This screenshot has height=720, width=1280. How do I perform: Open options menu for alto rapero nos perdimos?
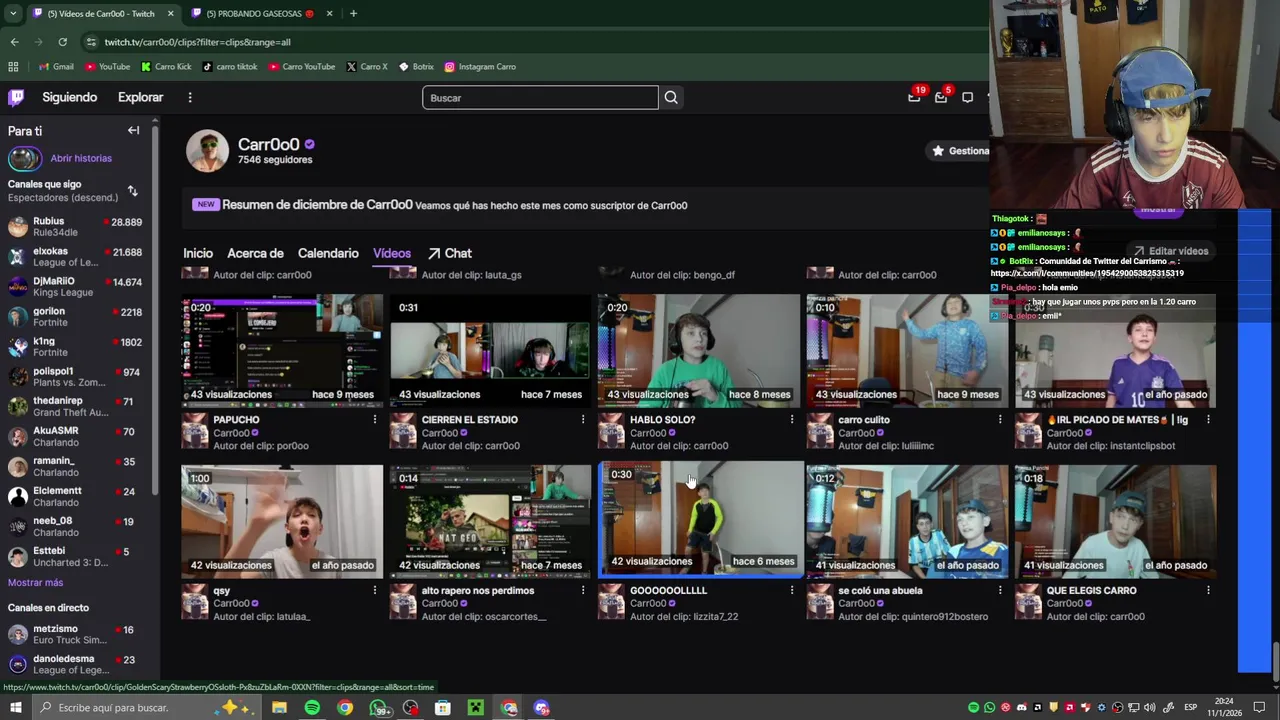[583, 591]
